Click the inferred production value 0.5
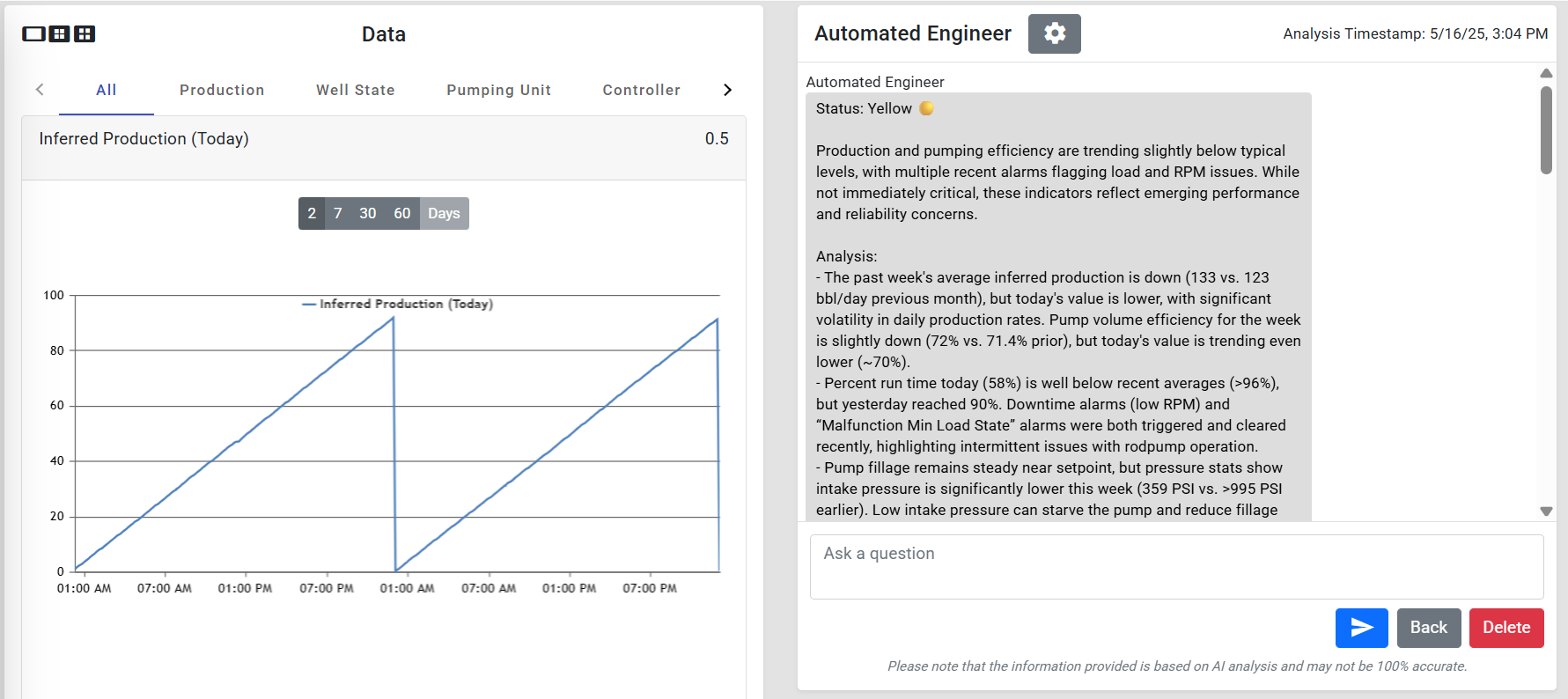 [717, 139]
